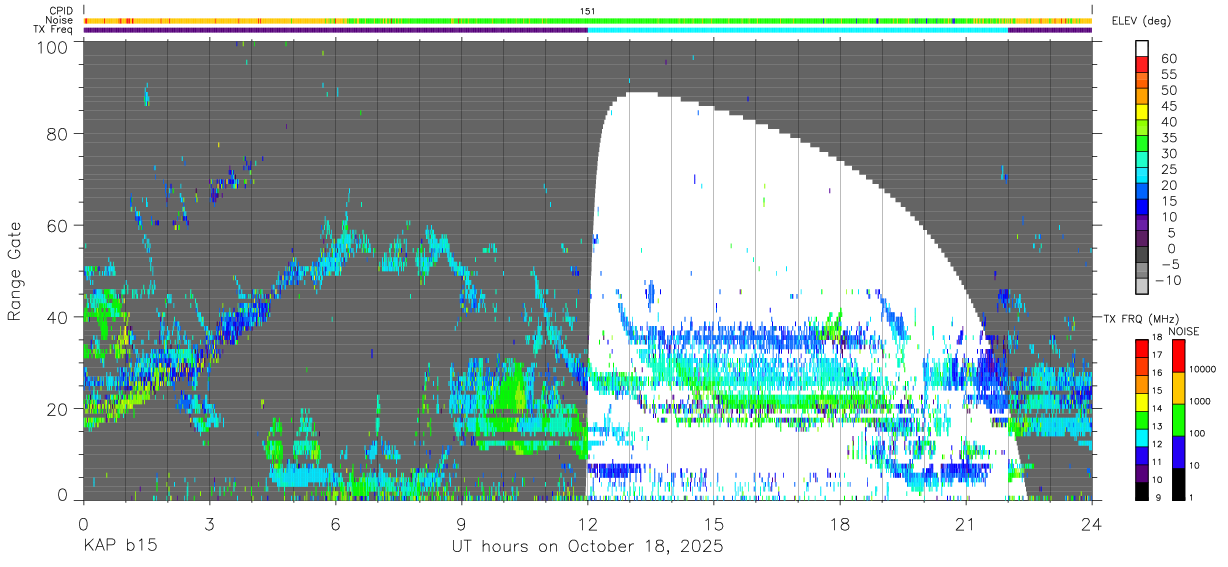The width and height of the screenshot is (1228, 567).
Task: Click the white top segment of ELEV colorbar
Action: coord(1142,48)
